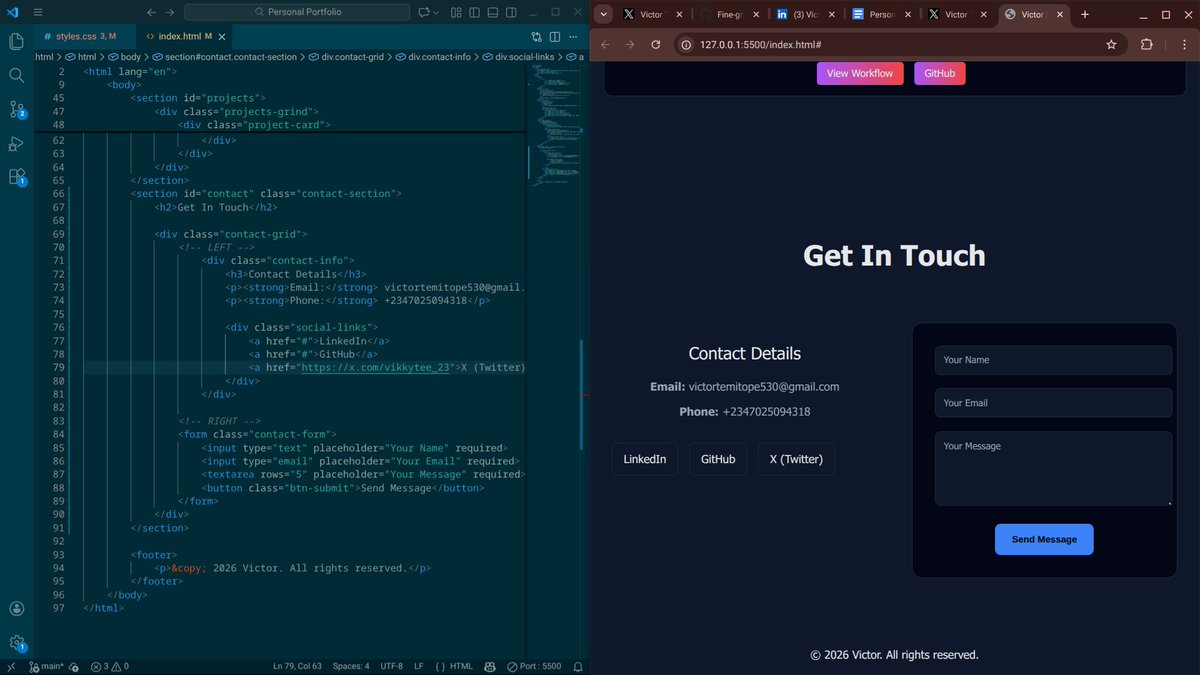Viewport: 1200px width, 675px height.
Task: Switch to the Fine-g browser tab
Action: pos(728,15)
